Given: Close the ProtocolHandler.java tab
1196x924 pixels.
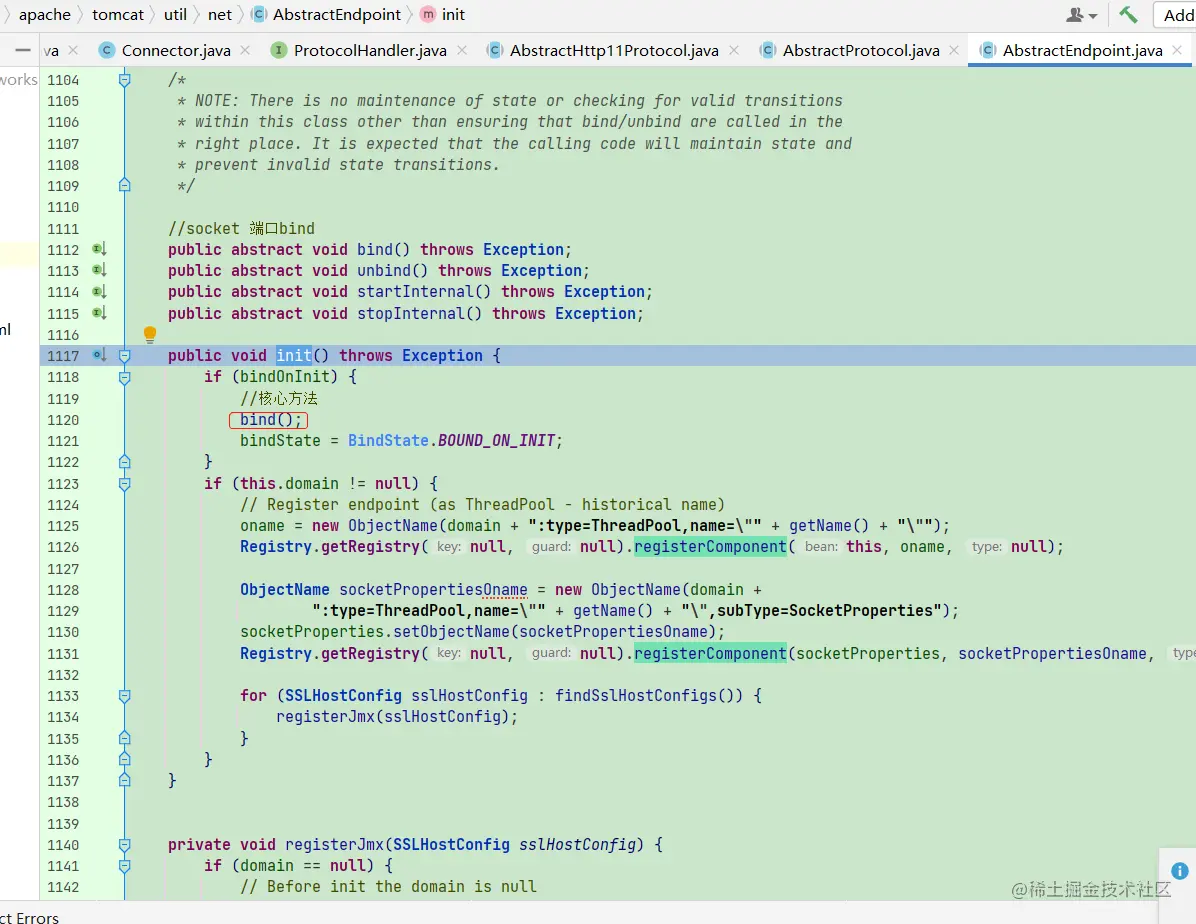Looking at the screenshot, I should (x=462, y=50).
